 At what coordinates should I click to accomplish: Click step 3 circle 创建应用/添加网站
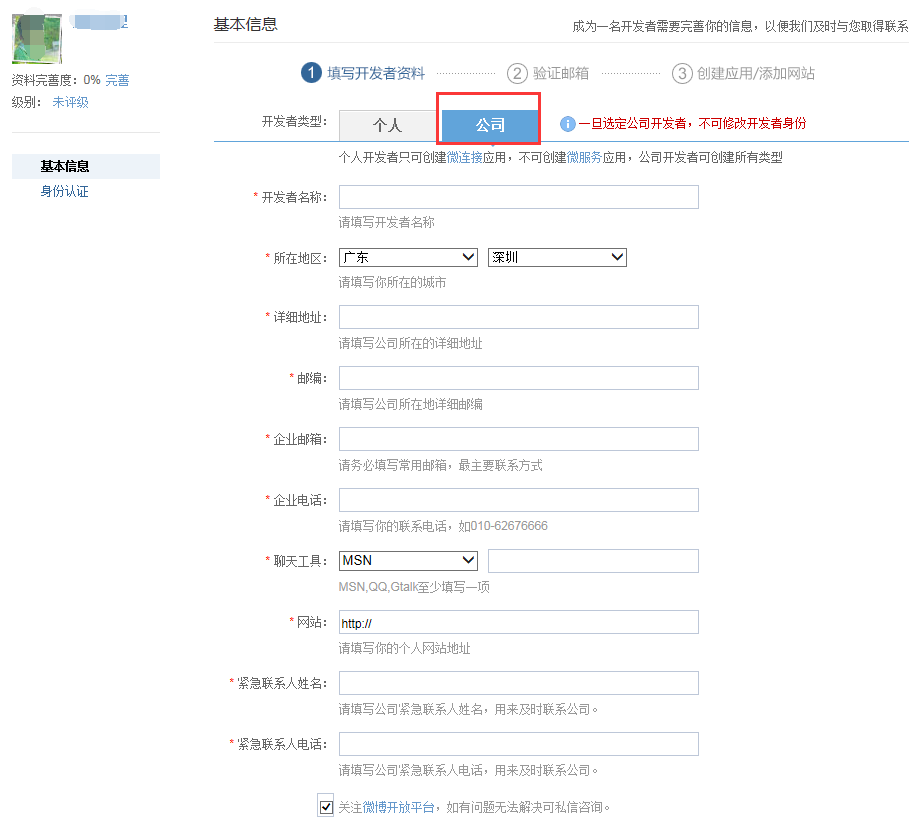[x=682, y=73]
